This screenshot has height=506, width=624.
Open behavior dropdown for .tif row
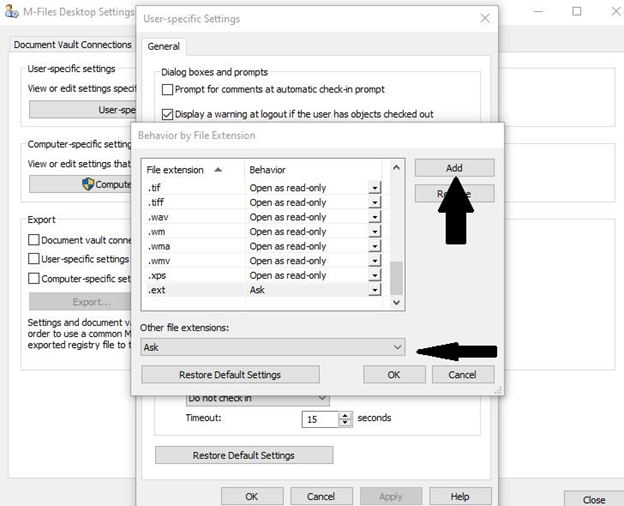click(374, 188)
